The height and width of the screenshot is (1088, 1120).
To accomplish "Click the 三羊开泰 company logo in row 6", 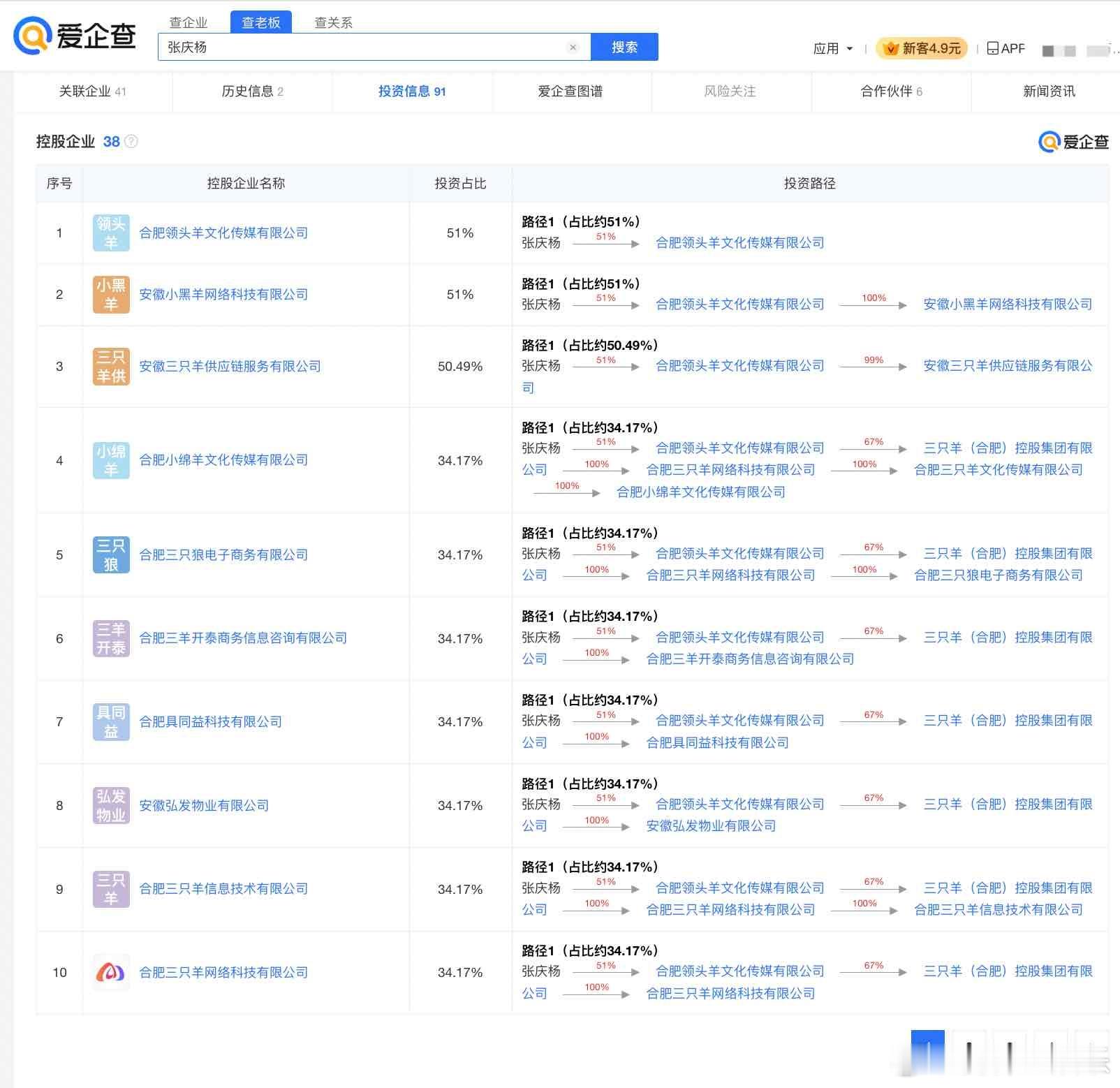I will [x=111, y=638].
